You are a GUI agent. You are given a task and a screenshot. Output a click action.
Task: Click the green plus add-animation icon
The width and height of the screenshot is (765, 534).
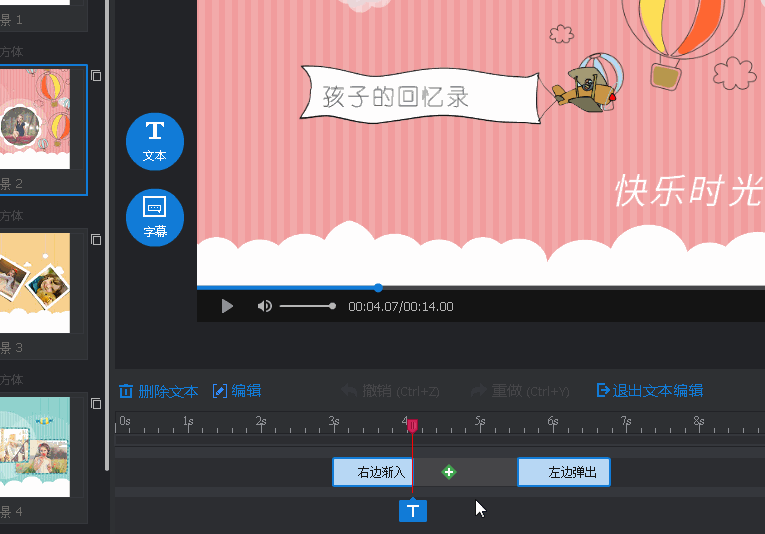(449, 472)
